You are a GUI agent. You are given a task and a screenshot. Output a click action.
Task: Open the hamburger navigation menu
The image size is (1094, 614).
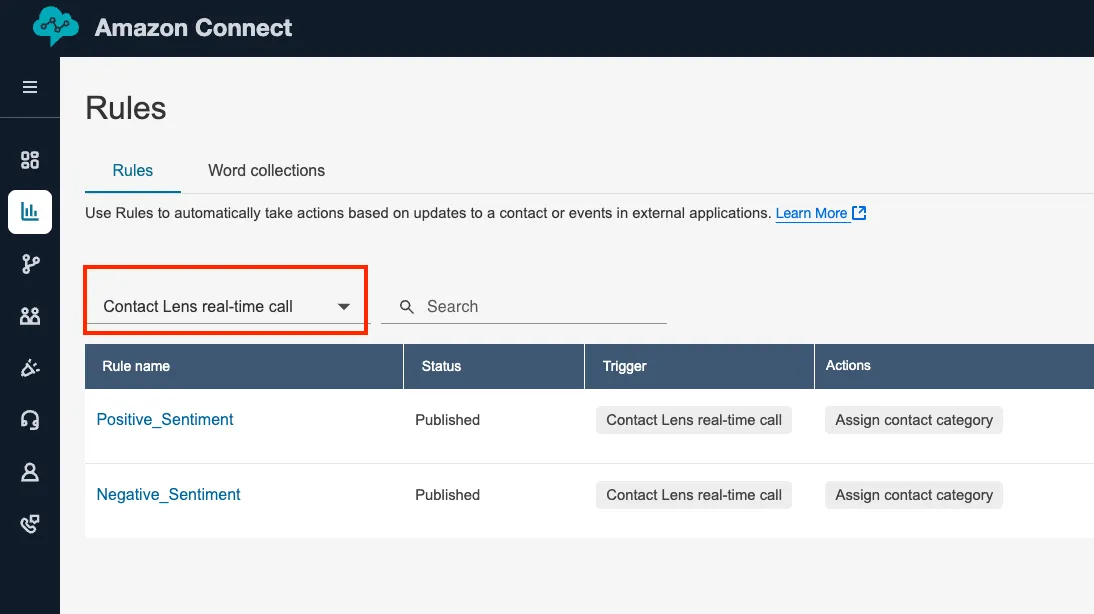(x=30, y=87)
